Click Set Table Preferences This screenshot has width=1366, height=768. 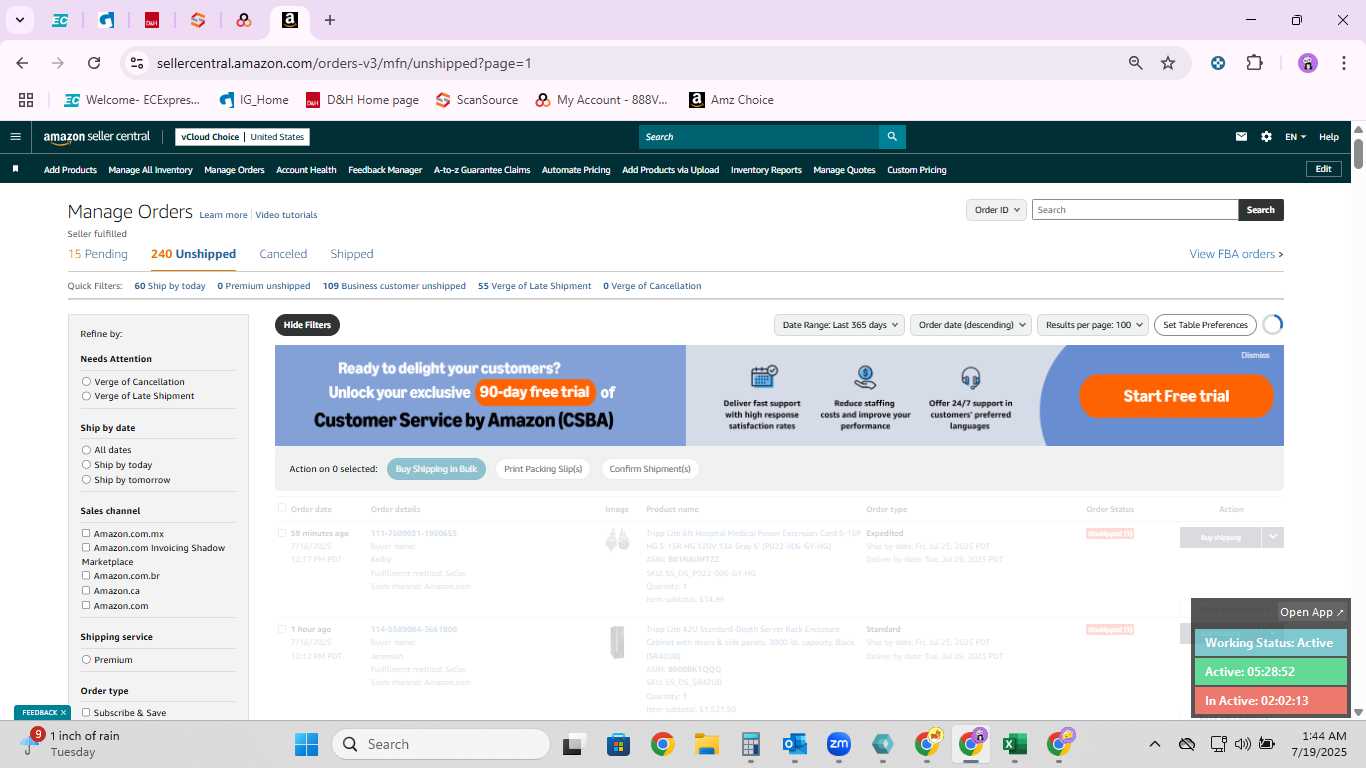point(1205,325)
